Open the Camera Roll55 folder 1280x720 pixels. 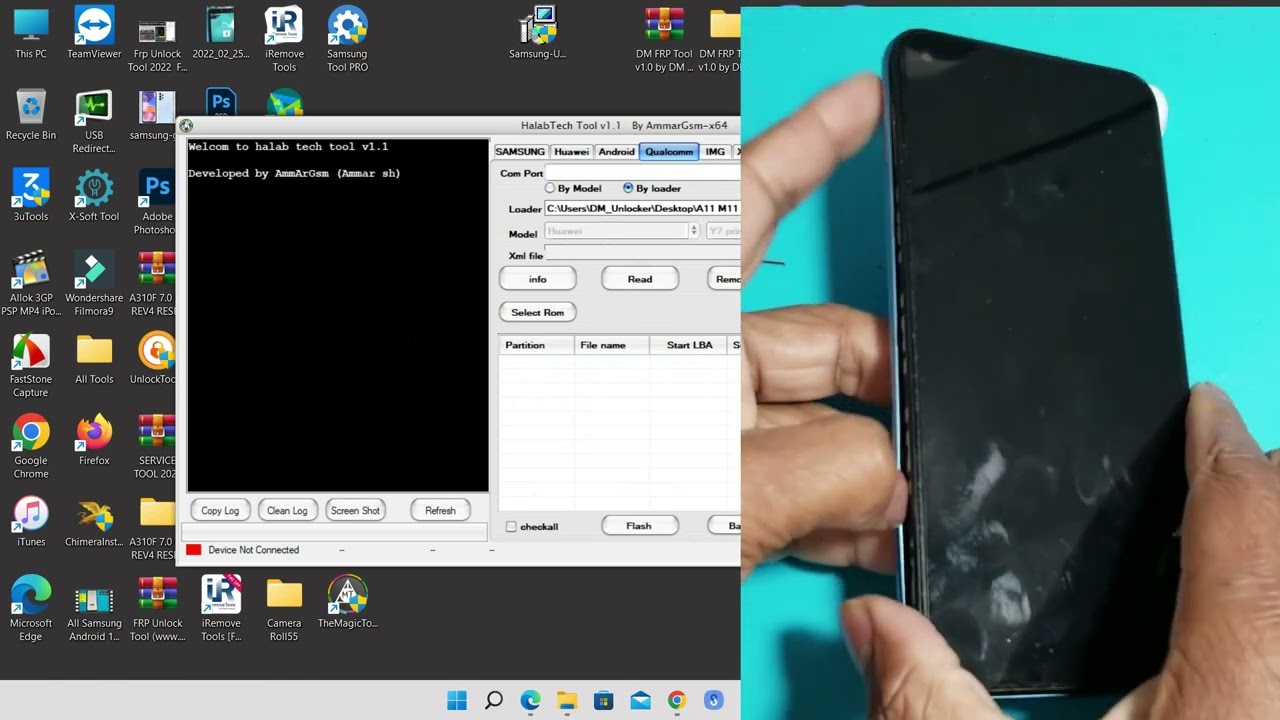point(284,610)
